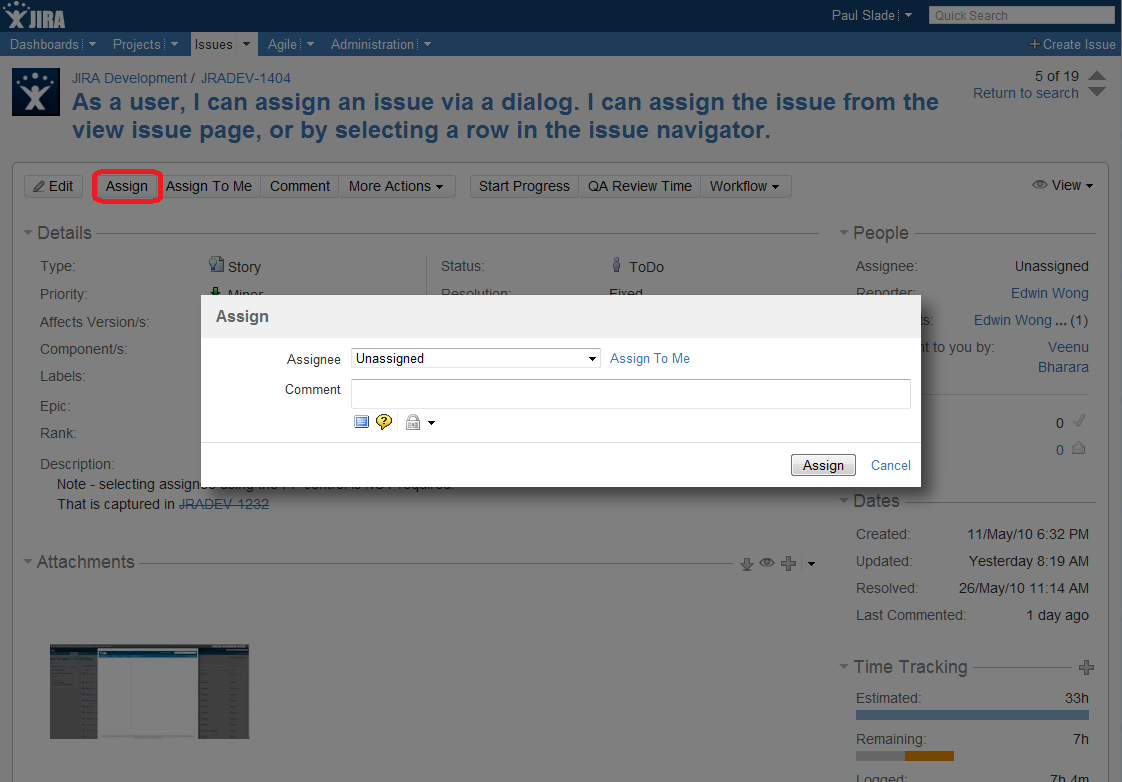The height and width of the screenshot is (782, 1122).
Task: Click the Estimated time progress bar
Action: tap(972, 715)
